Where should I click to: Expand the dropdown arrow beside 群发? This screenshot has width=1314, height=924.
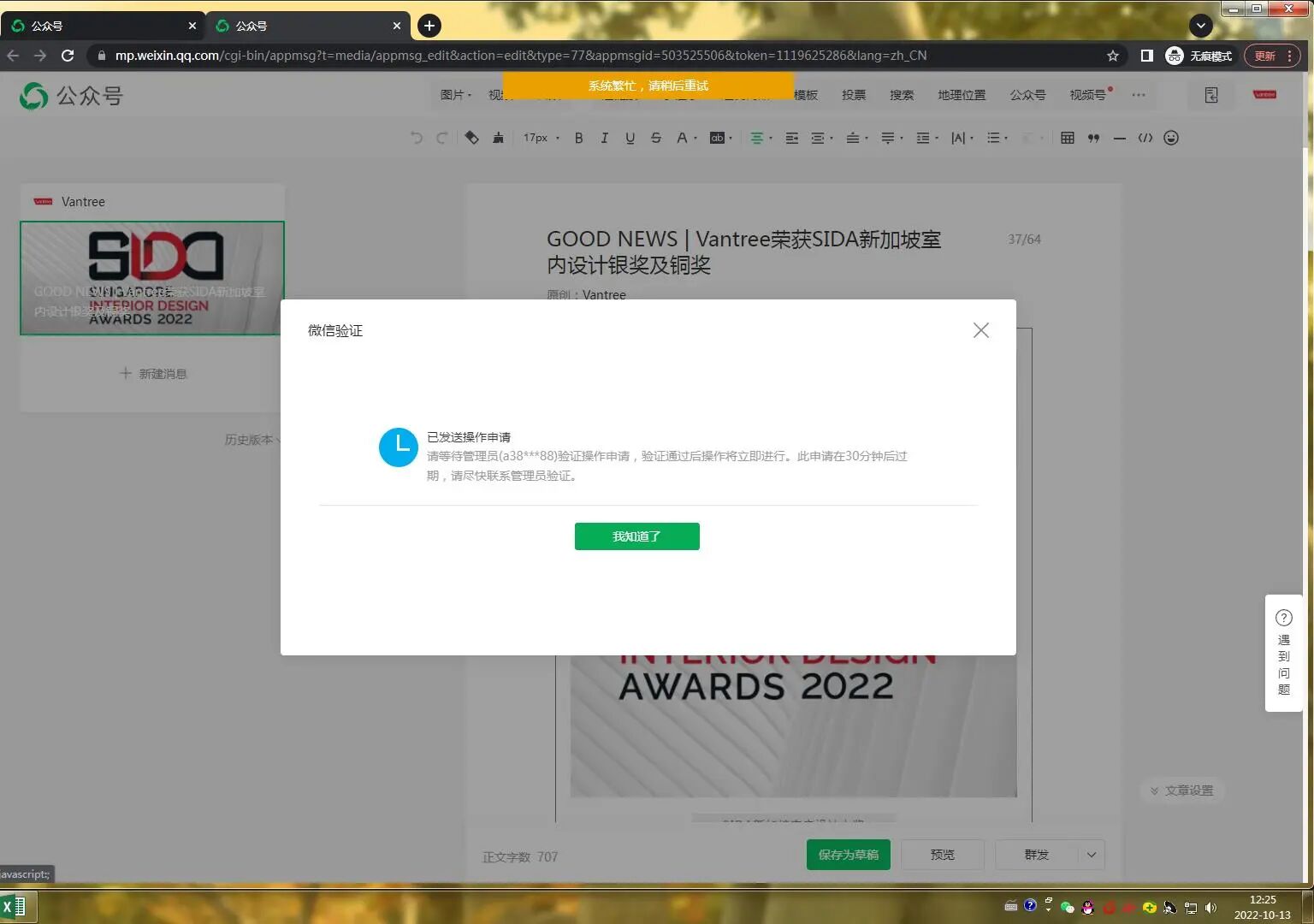(x=1092, y=855)
